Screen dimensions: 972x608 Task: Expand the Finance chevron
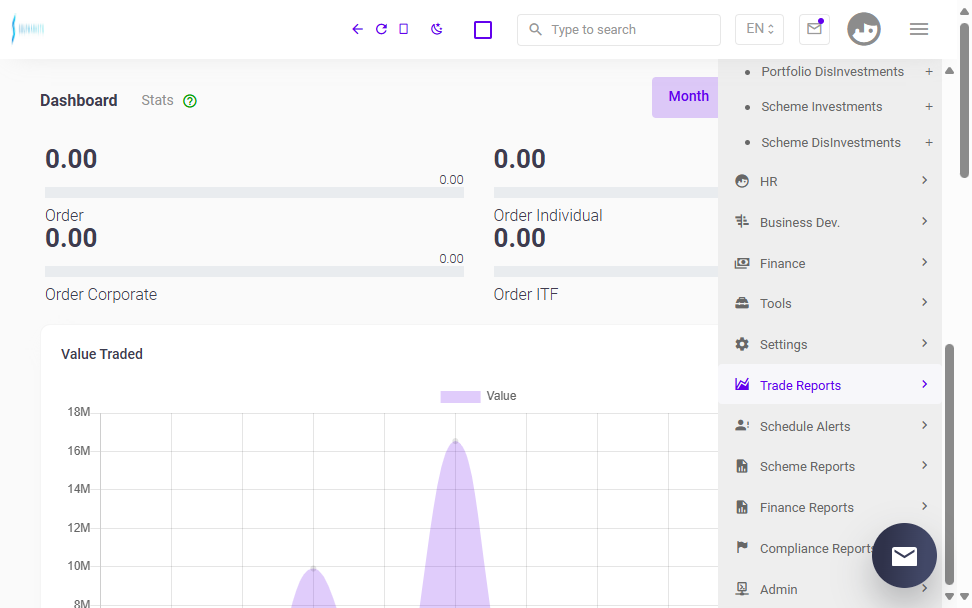click(x=924, y=262)
